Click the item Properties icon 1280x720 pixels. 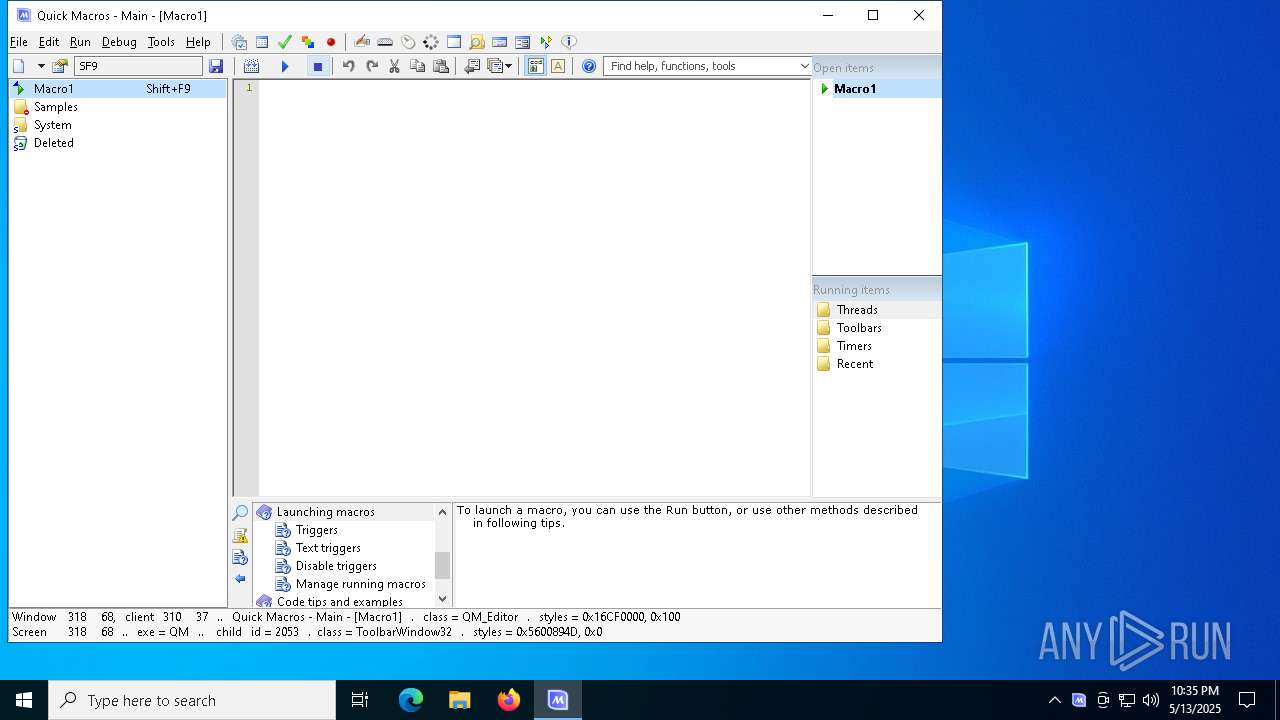[x=60, y=66]
